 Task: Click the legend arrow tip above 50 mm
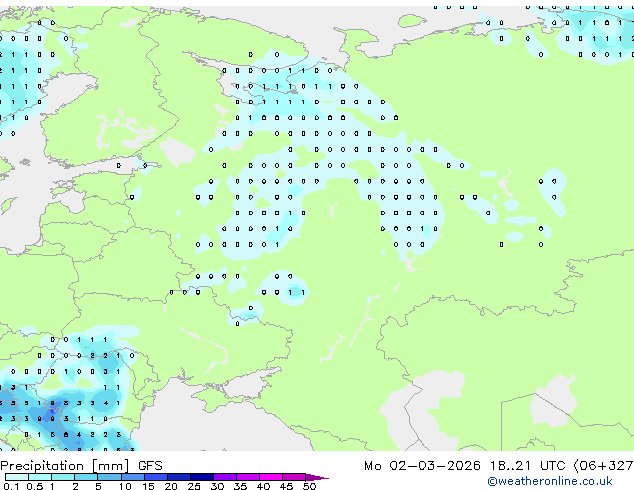317,477
